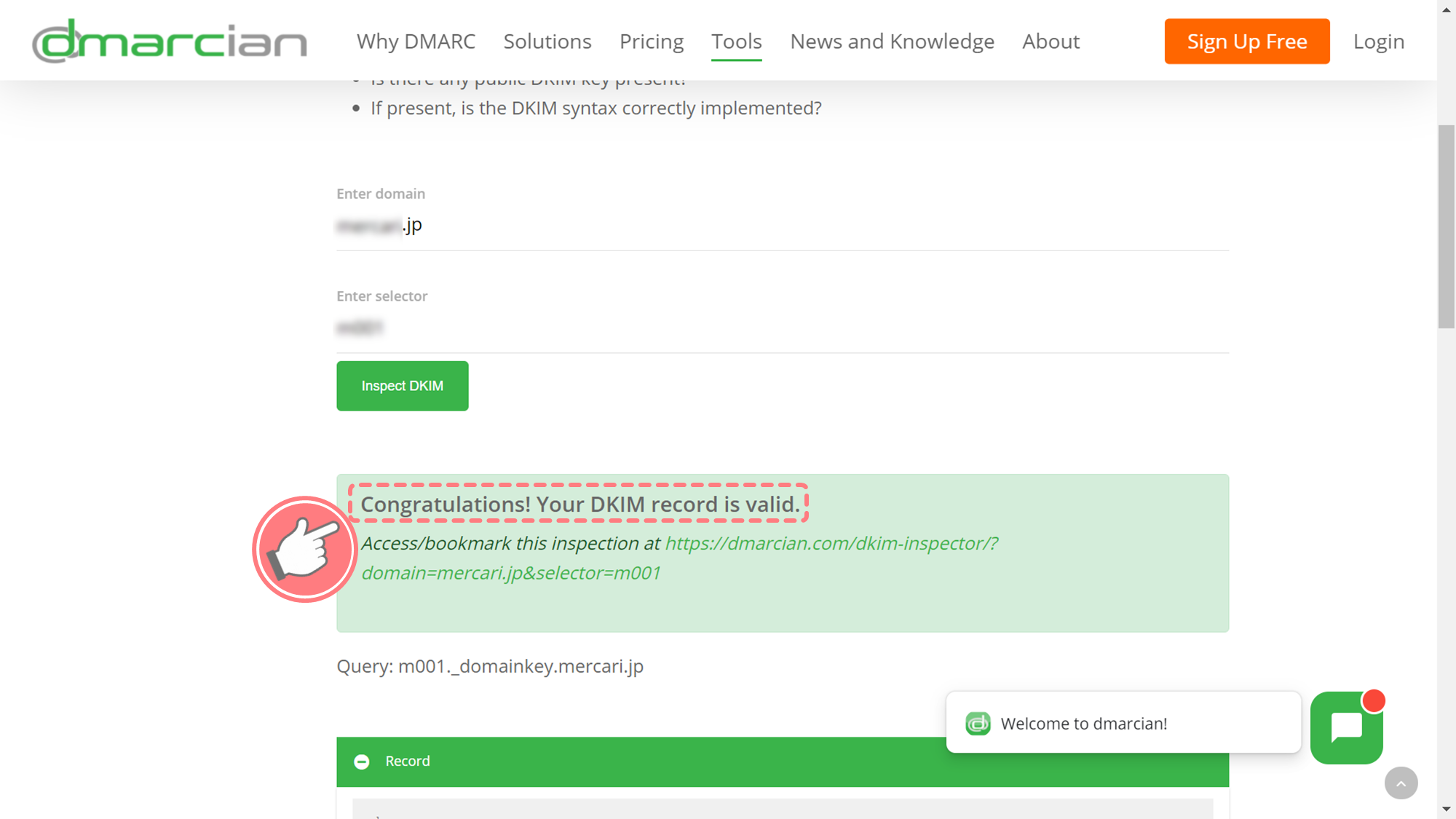Screen dimensions: 1456x819
Task: Click the Sign Up Free button
Action: (x=1247, y=41)
